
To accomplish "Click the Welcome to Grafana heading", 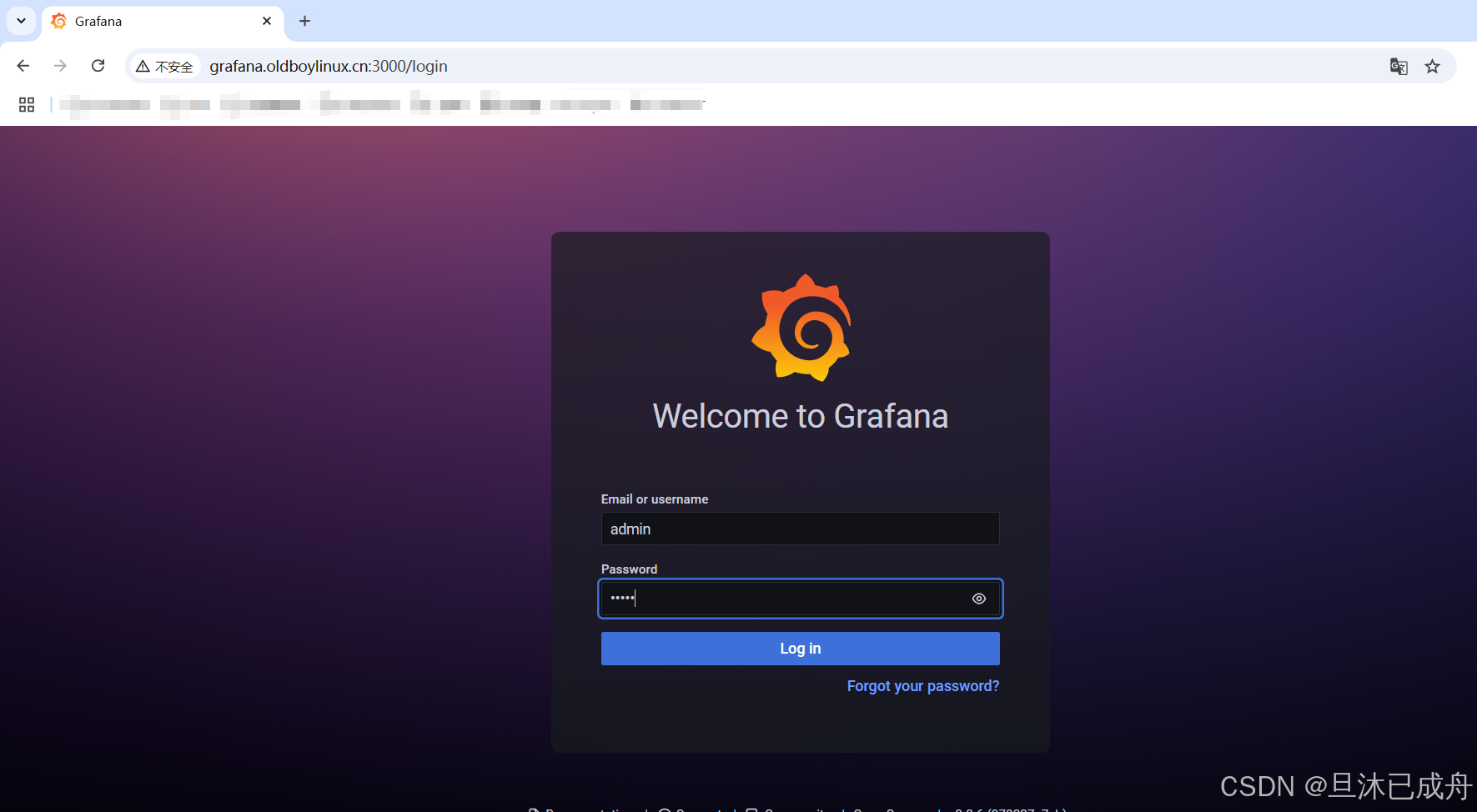I will pos(801,416).
